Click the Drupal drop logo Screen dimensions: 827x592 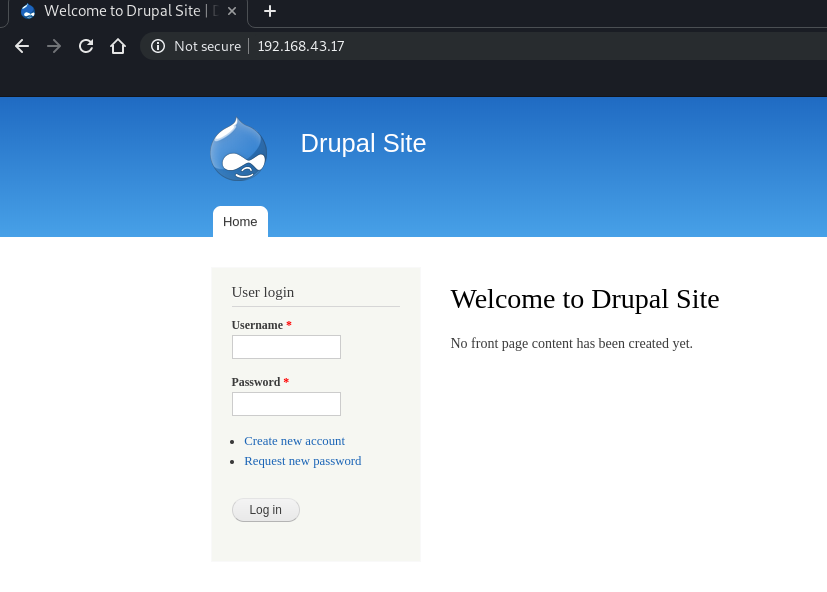(238, 149)
